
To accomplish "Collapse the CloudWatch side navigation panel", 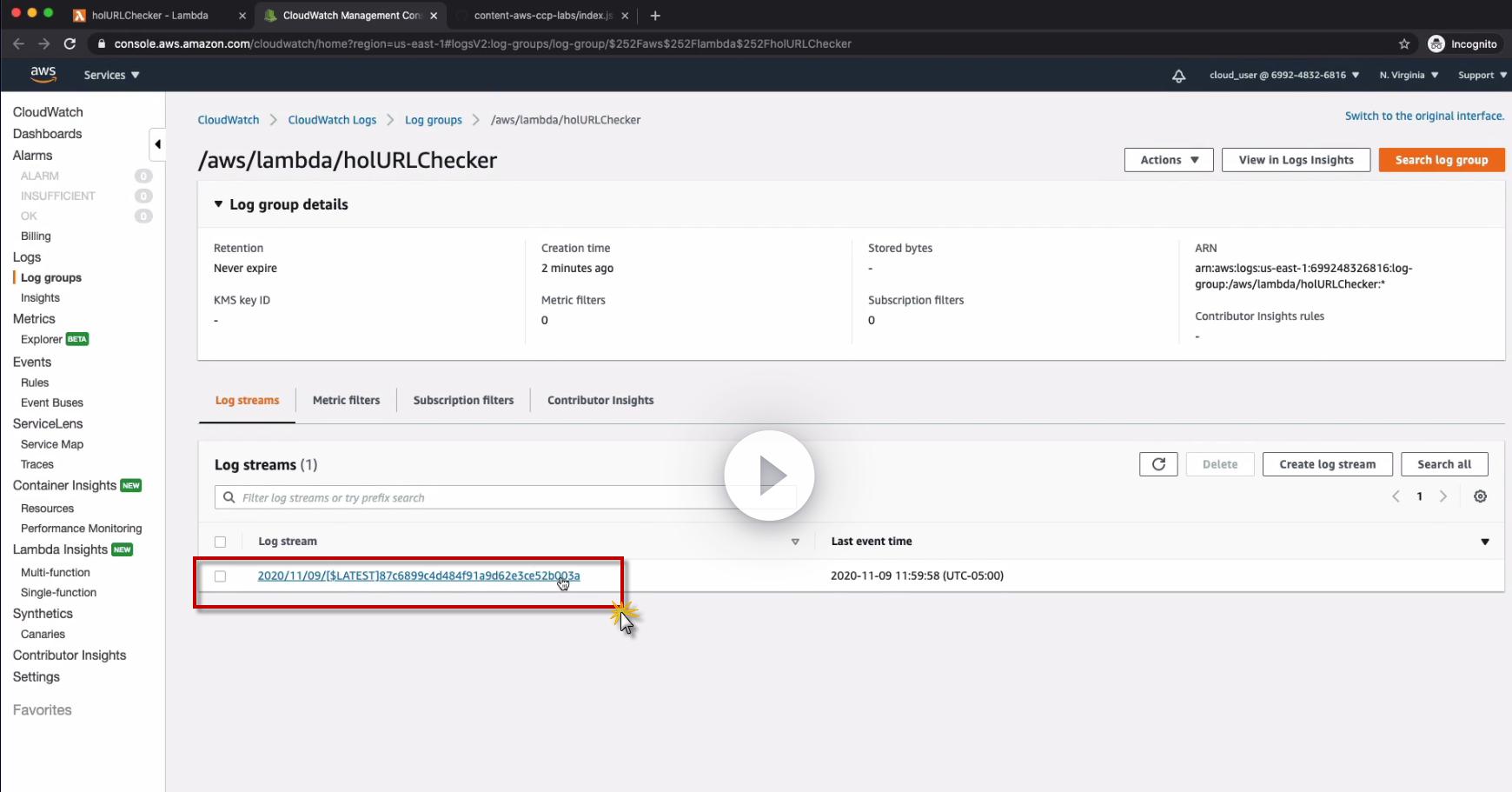I will point(157,144).
